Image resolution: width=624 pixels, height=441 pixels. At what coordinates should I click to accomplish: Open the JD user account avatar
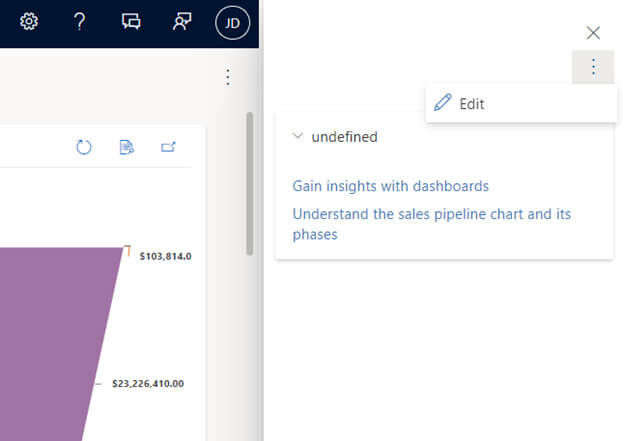pos(232,23)
